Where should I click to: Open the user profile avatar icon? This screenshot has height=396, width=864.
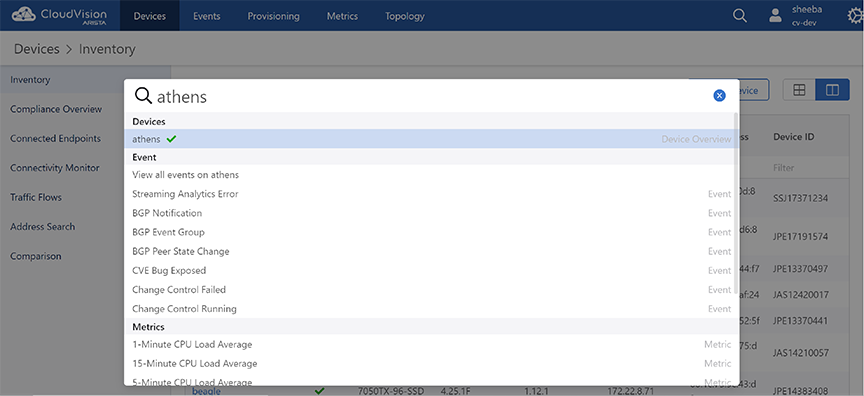pos(775,15)
